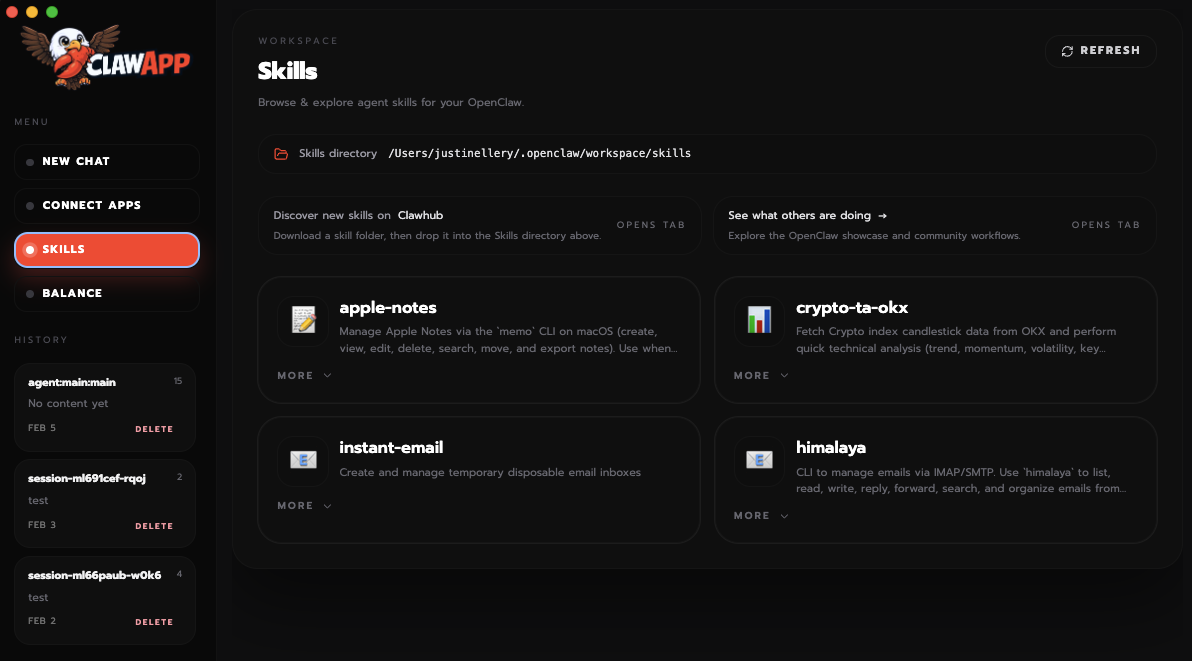The height and width of the screenshot is (661, 1192).
Task: Delete the session-ml691cef-rqoj history entry
Action: click(x=154, y=525)
